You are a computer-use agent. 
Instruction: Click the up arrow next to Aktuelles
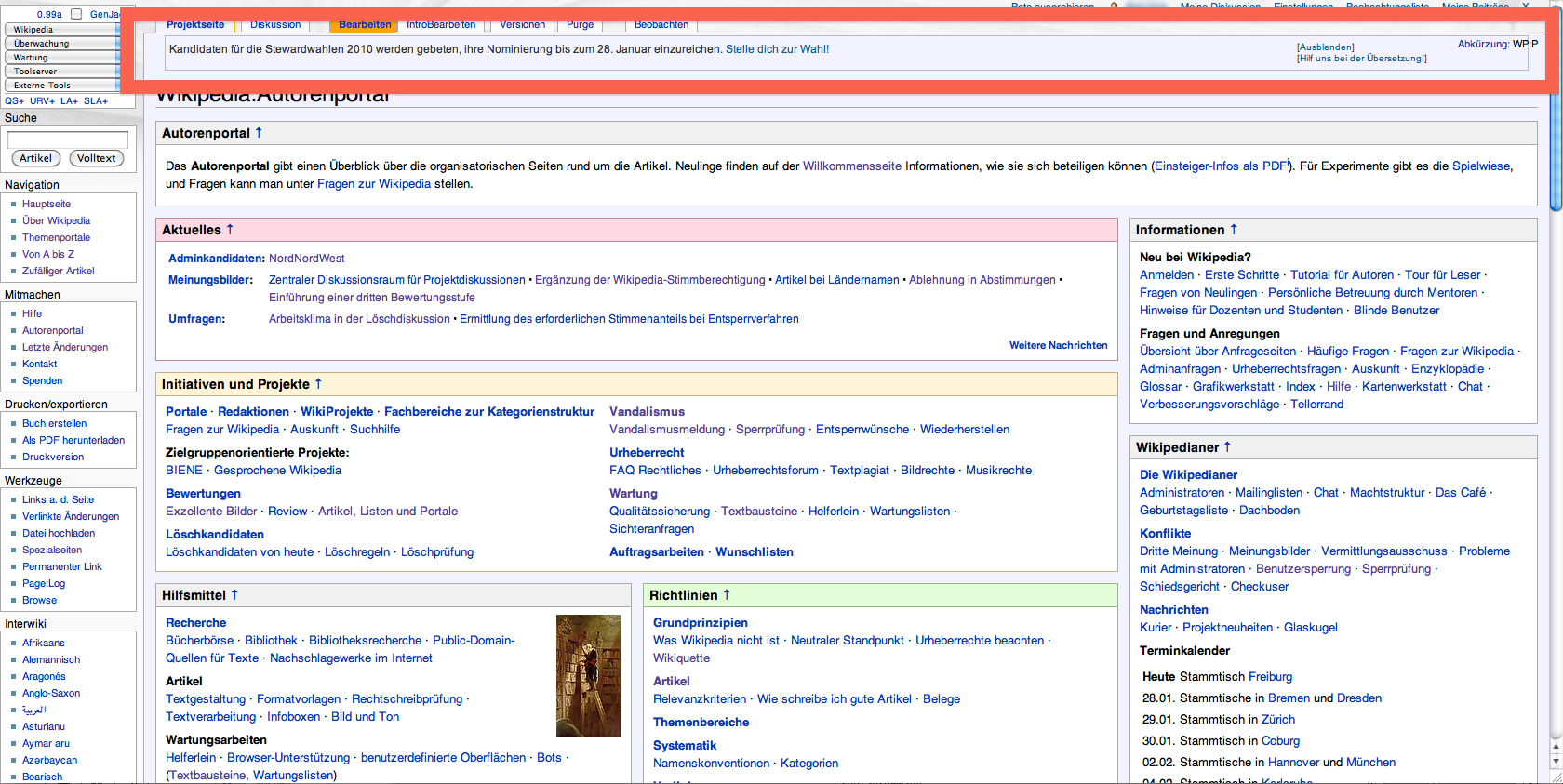(230, 230)
